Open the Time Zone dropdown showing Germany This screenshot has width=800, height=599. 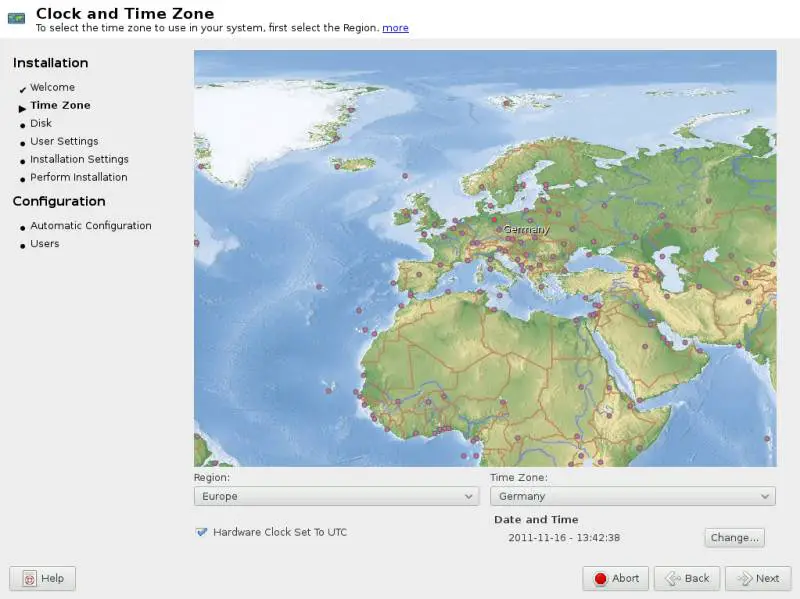[633, 496]
